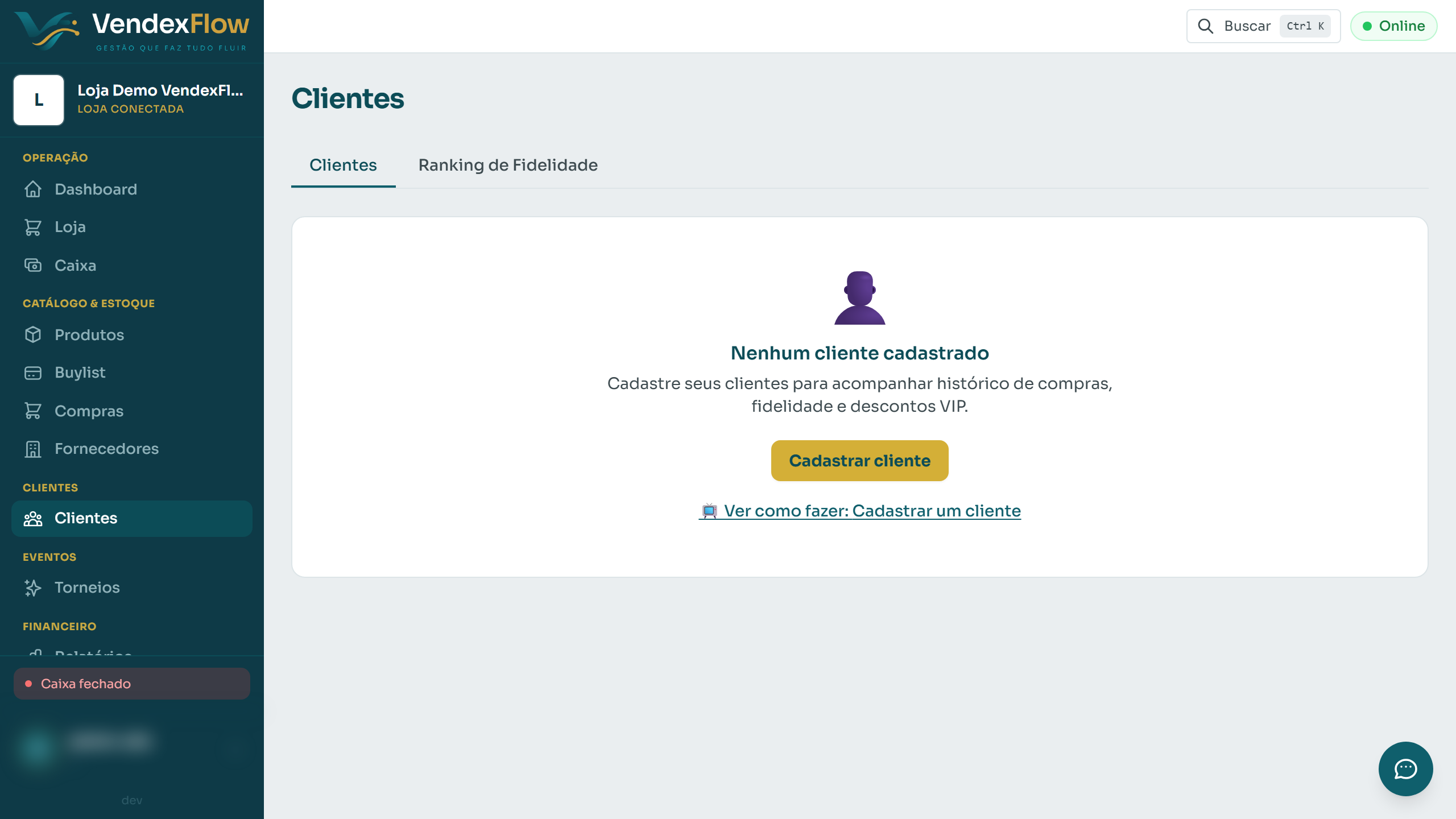Click the Produtos box icon
This screenshot has height=819, width=1456.
[33, 335]
